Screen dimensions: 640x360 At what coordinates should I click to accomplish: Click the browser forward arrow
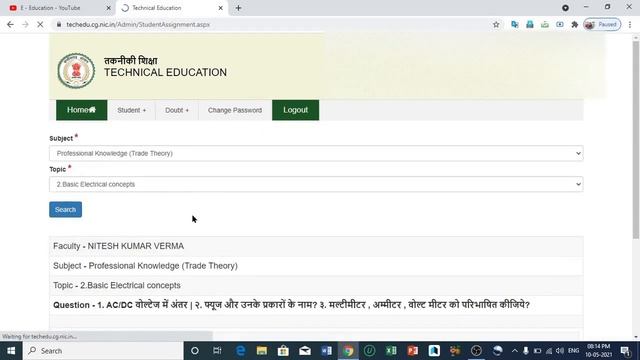tap(25, 24)
